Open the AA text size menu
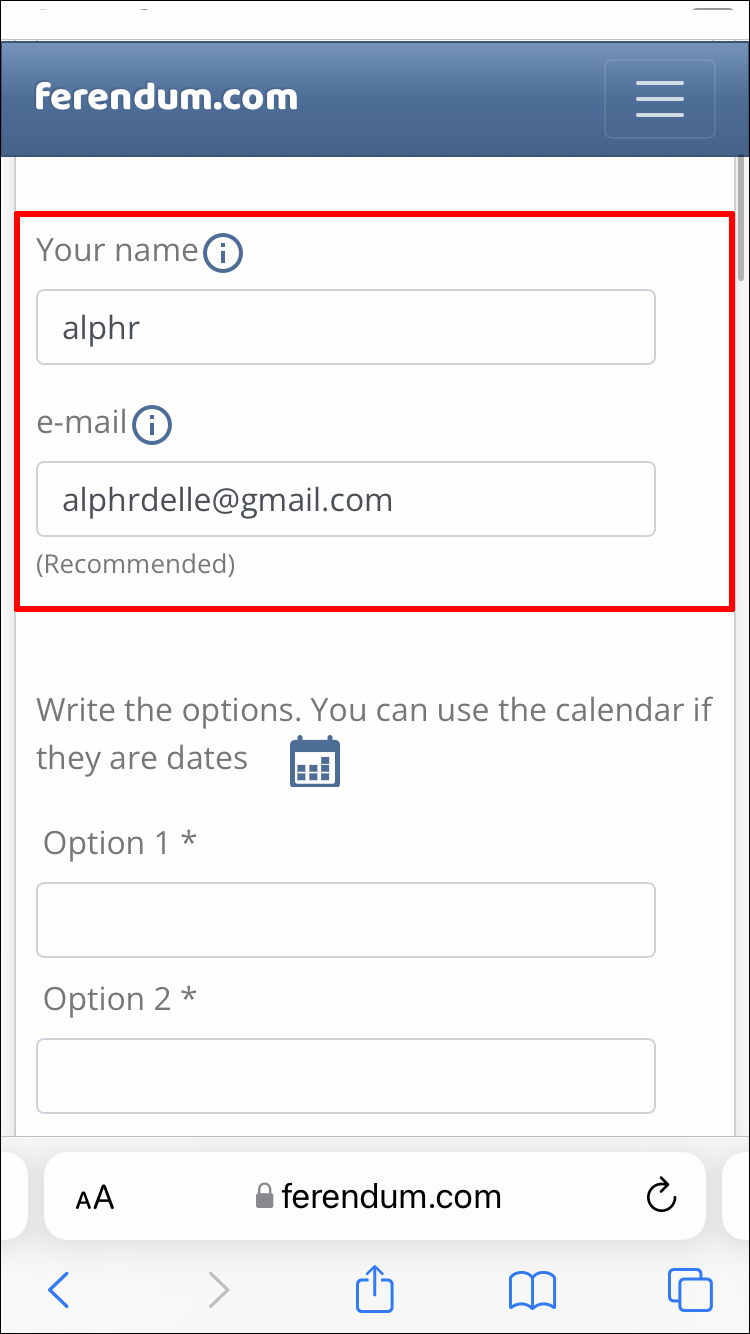 coord(95,1197)
